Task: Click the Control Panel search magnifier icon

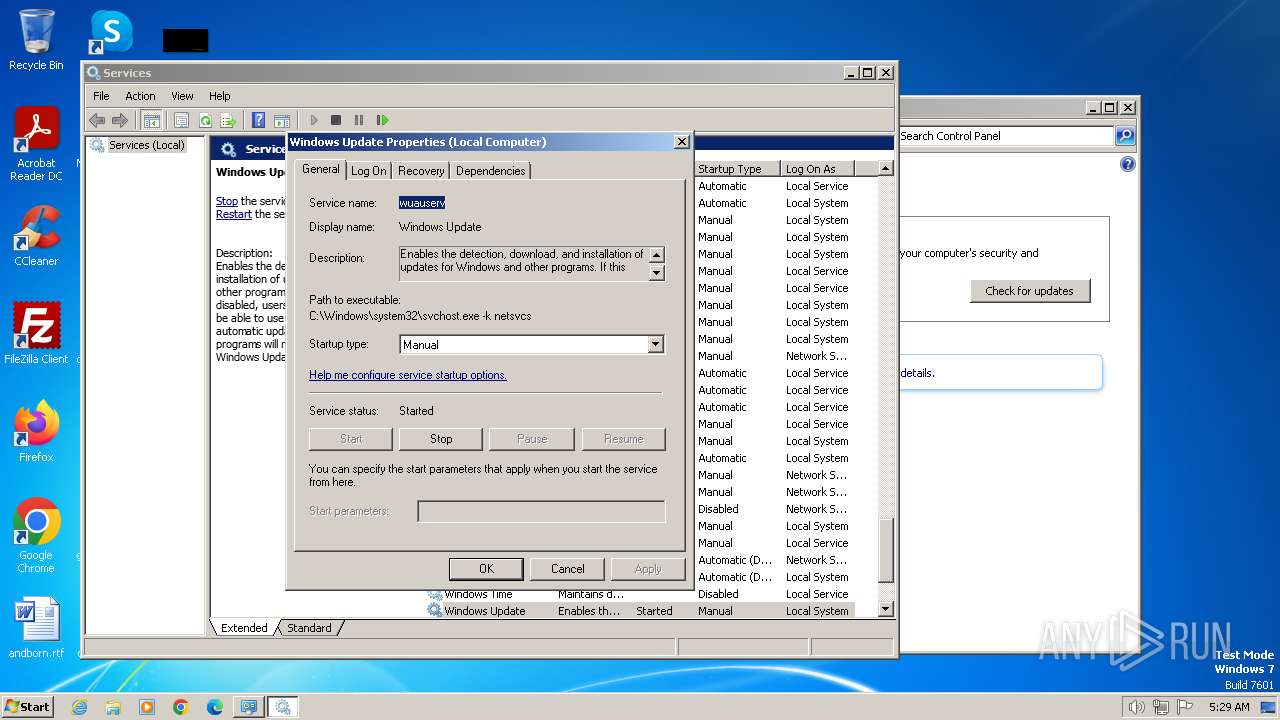Action: (x=1125, y=136)
